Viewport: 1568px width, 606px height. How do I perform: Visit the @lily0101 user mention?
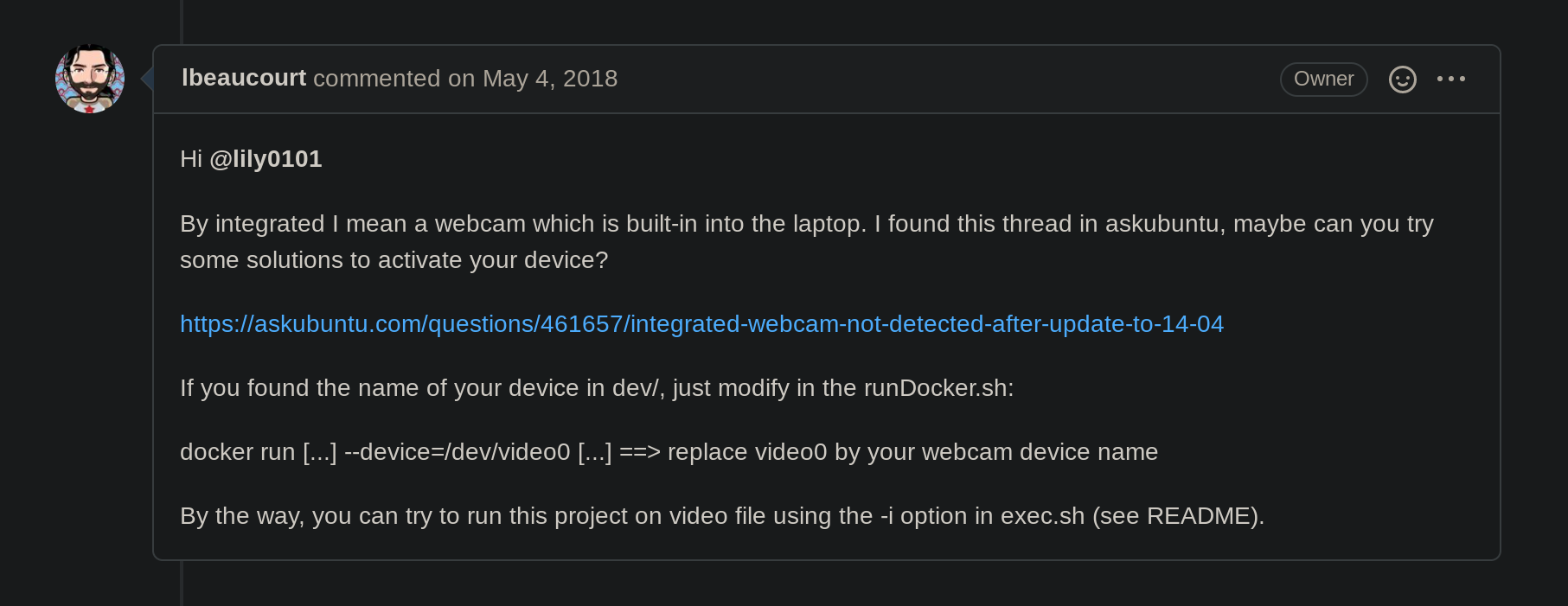pos(268,158)
